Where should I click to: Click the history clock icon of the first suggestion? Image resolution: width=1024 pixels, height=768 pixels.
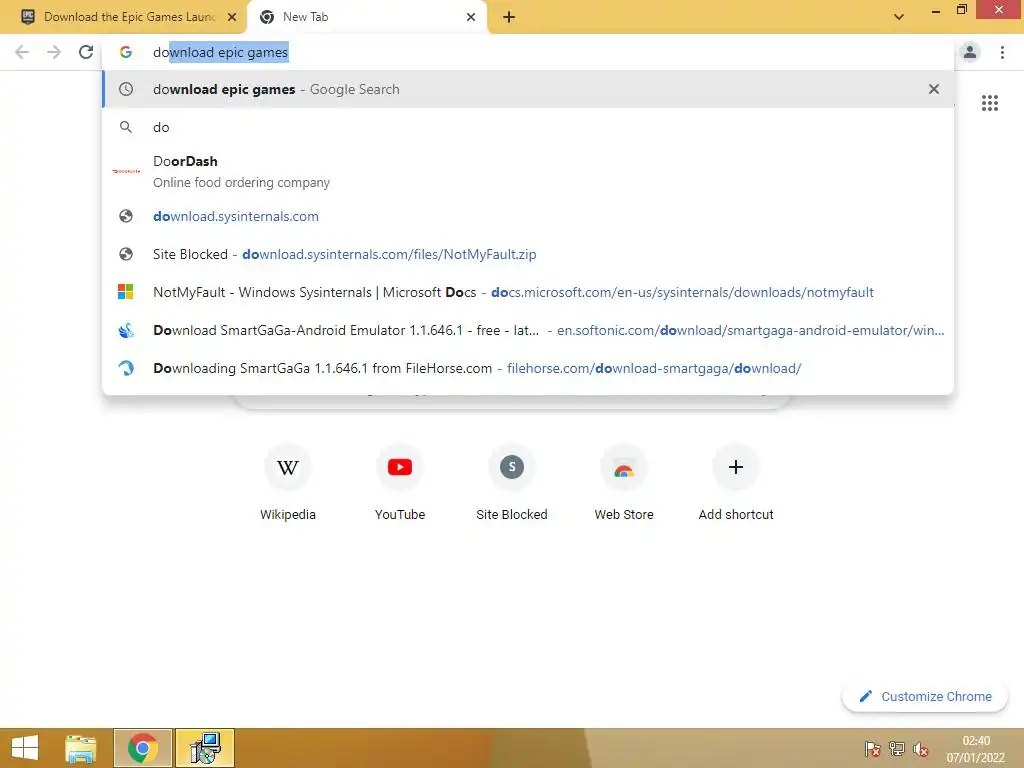pos(126,89)
